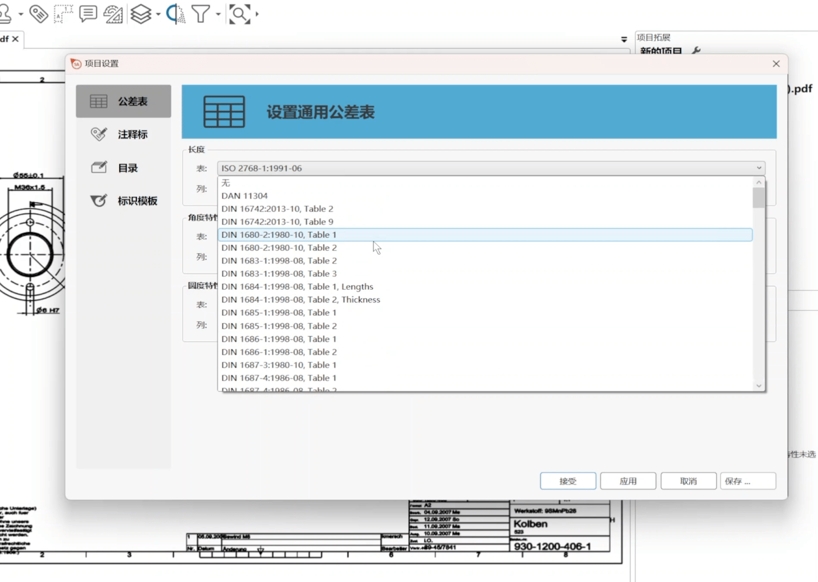Open the 目录 section in sidebar

(x=123, y=168)
